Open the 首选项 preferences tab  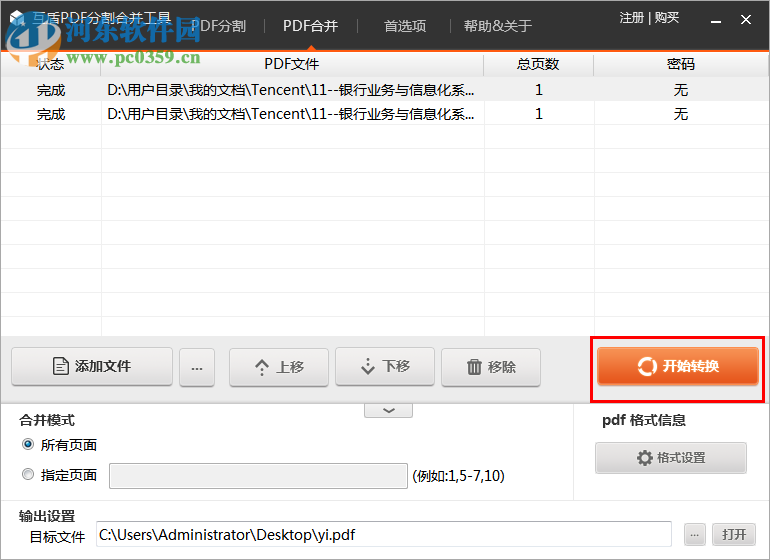tap(405, 26)
